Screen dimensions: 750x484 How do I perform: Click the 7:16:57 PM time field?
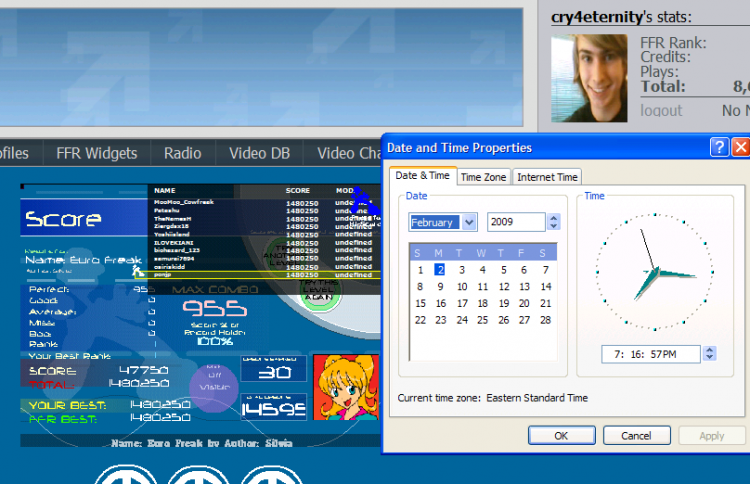coord(651,354)
